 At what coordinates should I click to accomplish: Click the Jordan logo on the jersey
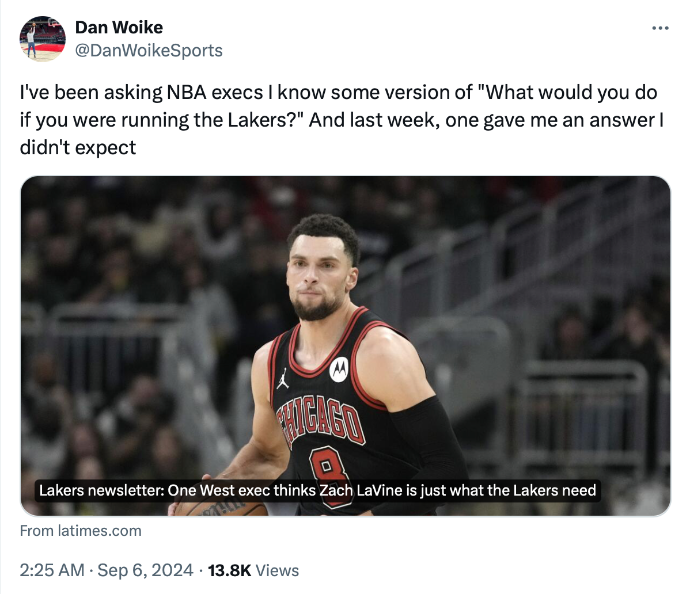pyautogui.click(x=283, y=378)
